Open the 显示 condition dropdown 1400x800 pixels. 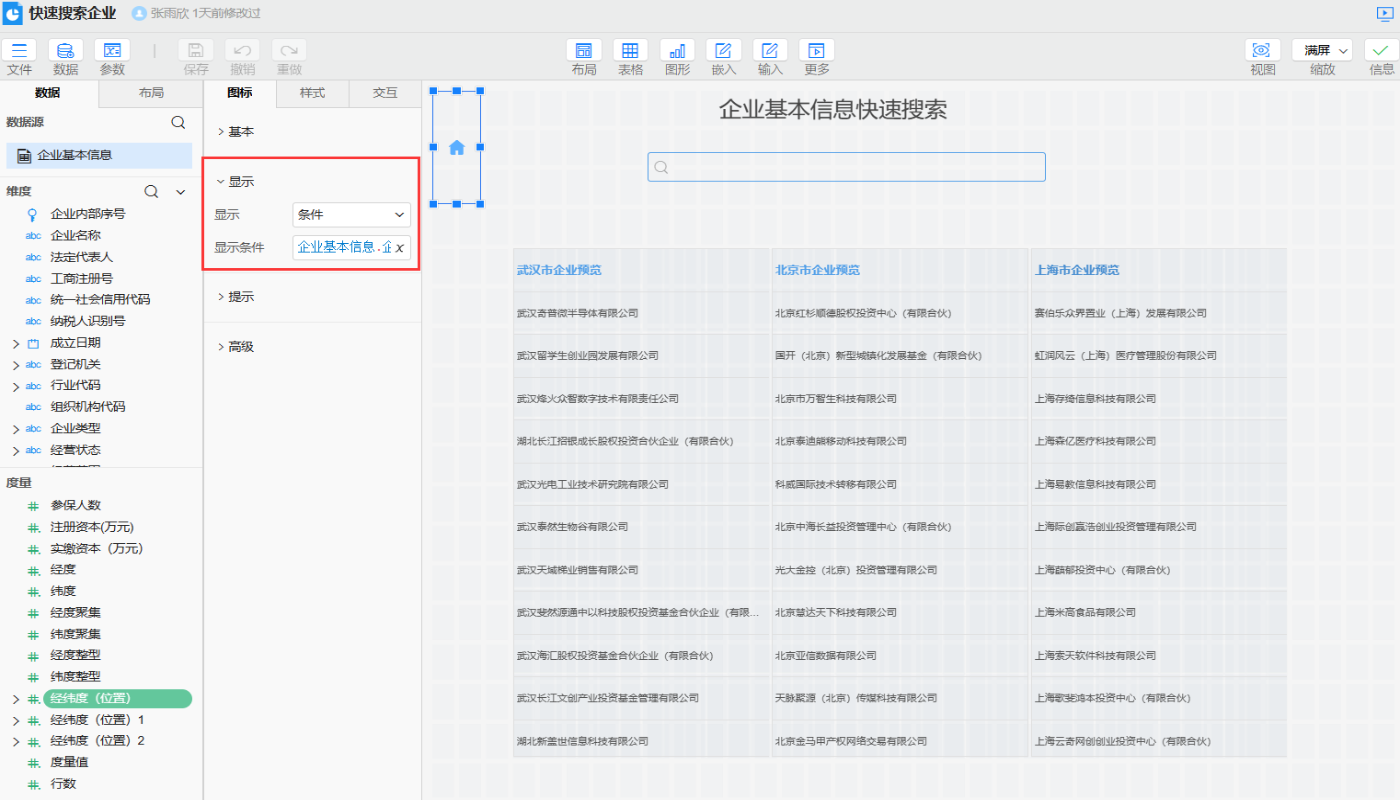352,215
